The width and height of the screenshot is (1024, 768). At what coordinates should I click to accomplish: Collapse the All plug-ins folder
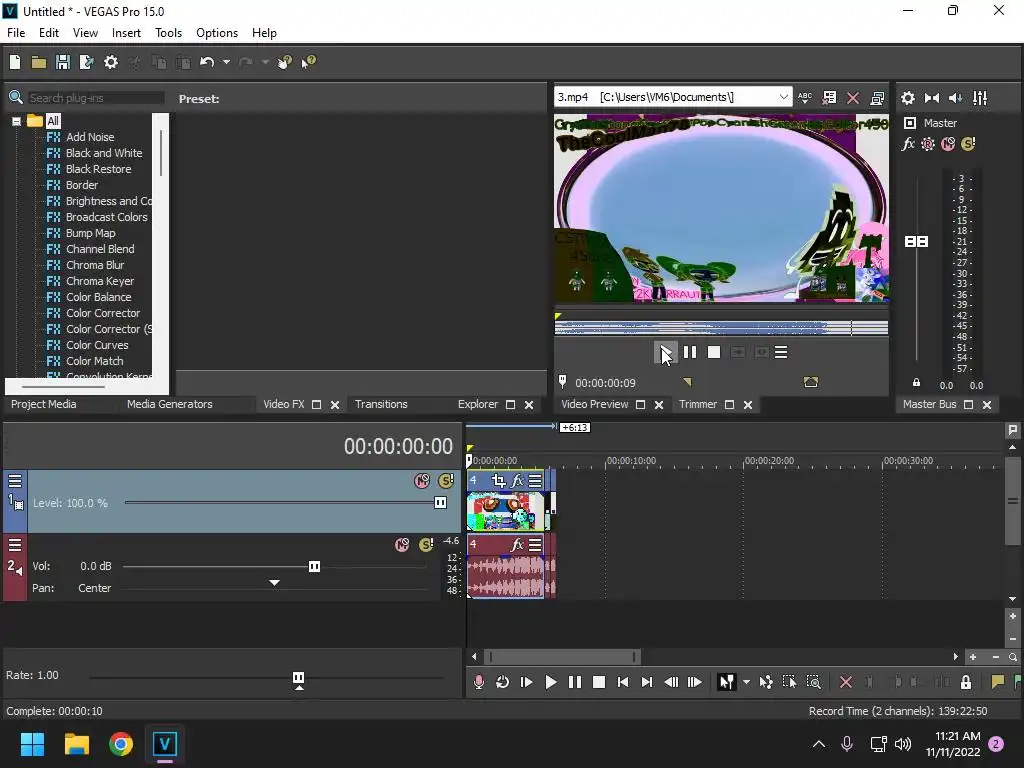[16, 121]
